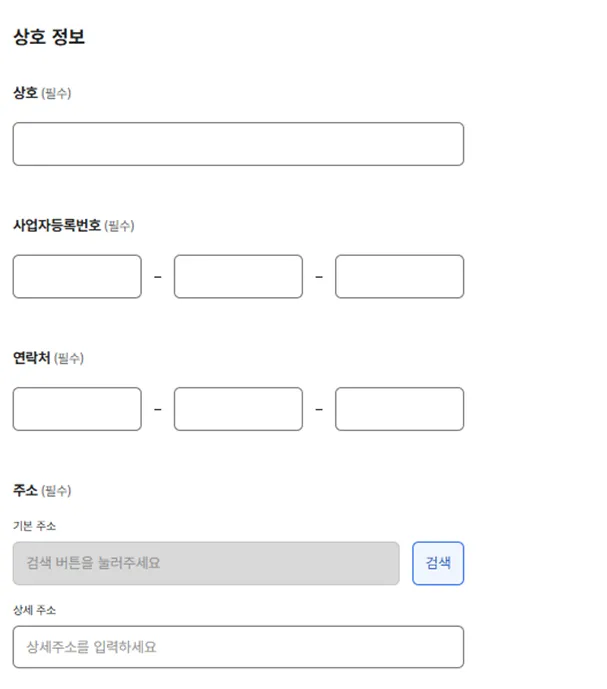
Task: Focus first 사업자등록번호 input box
Action: pyautogui.click(x=77, y=276)
